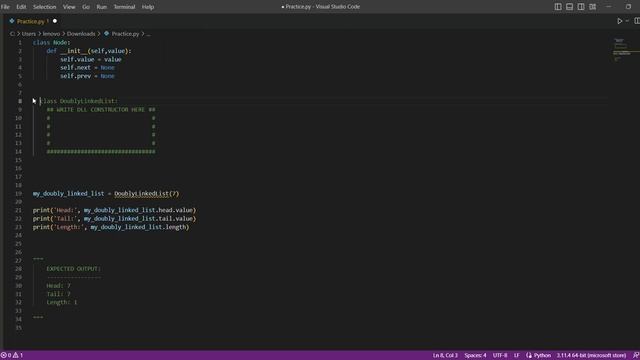Click the 'class Node:' line
Screen dimensions: 640x360
(x=51, y=42)
